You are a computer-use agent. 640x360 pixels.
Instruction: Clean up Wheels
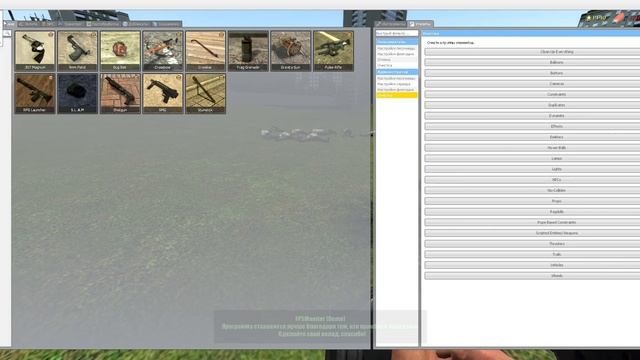pos(532,276)
